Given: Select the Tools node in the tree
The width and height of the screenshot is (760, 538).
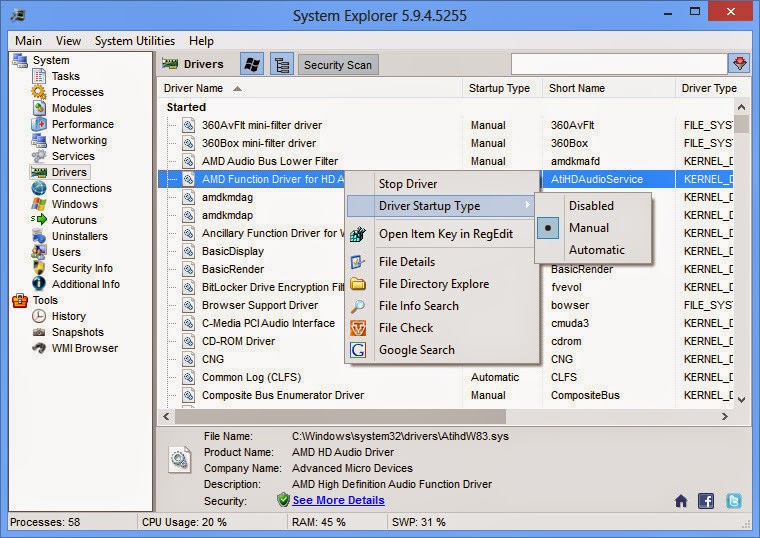Looking at the screenshot, I should click(45, 300).
